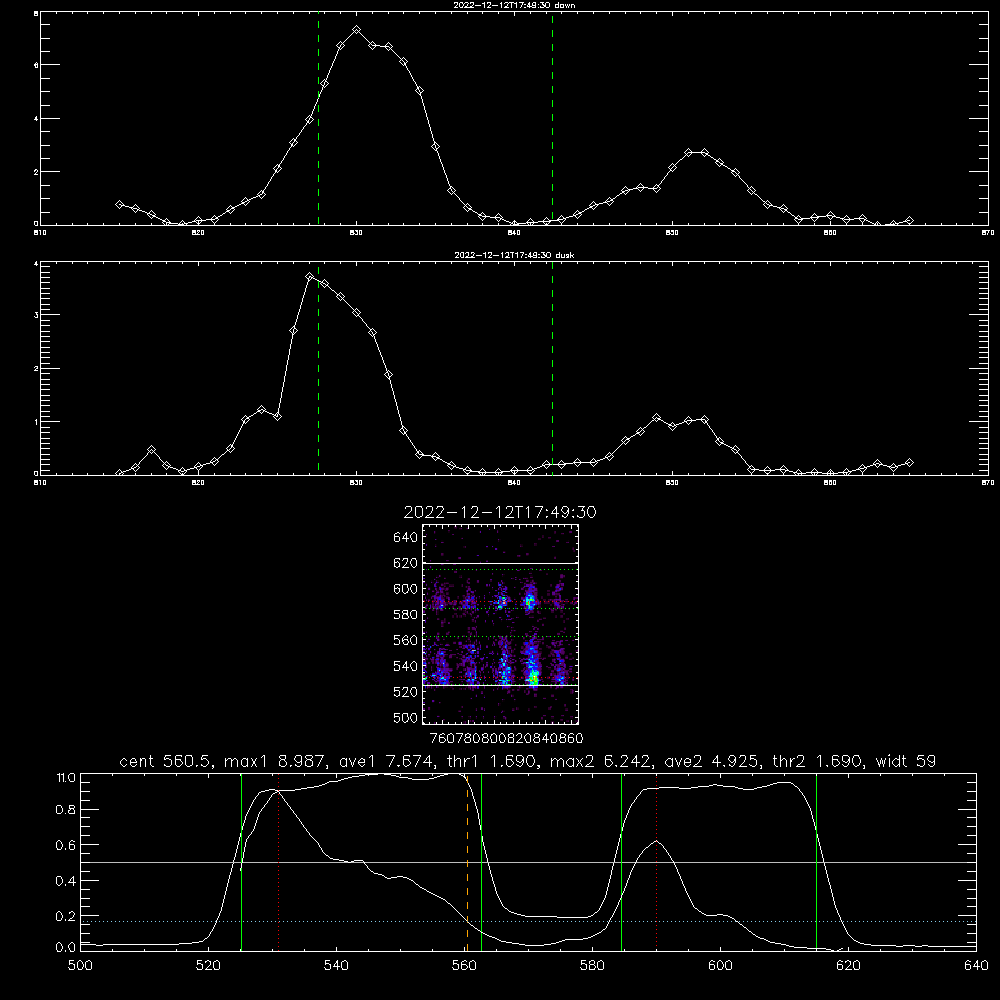Click the red dotted peak line near 531
Viewport: 1000px width, 1000px height.
pyautogui.click(x=279, y=862)
